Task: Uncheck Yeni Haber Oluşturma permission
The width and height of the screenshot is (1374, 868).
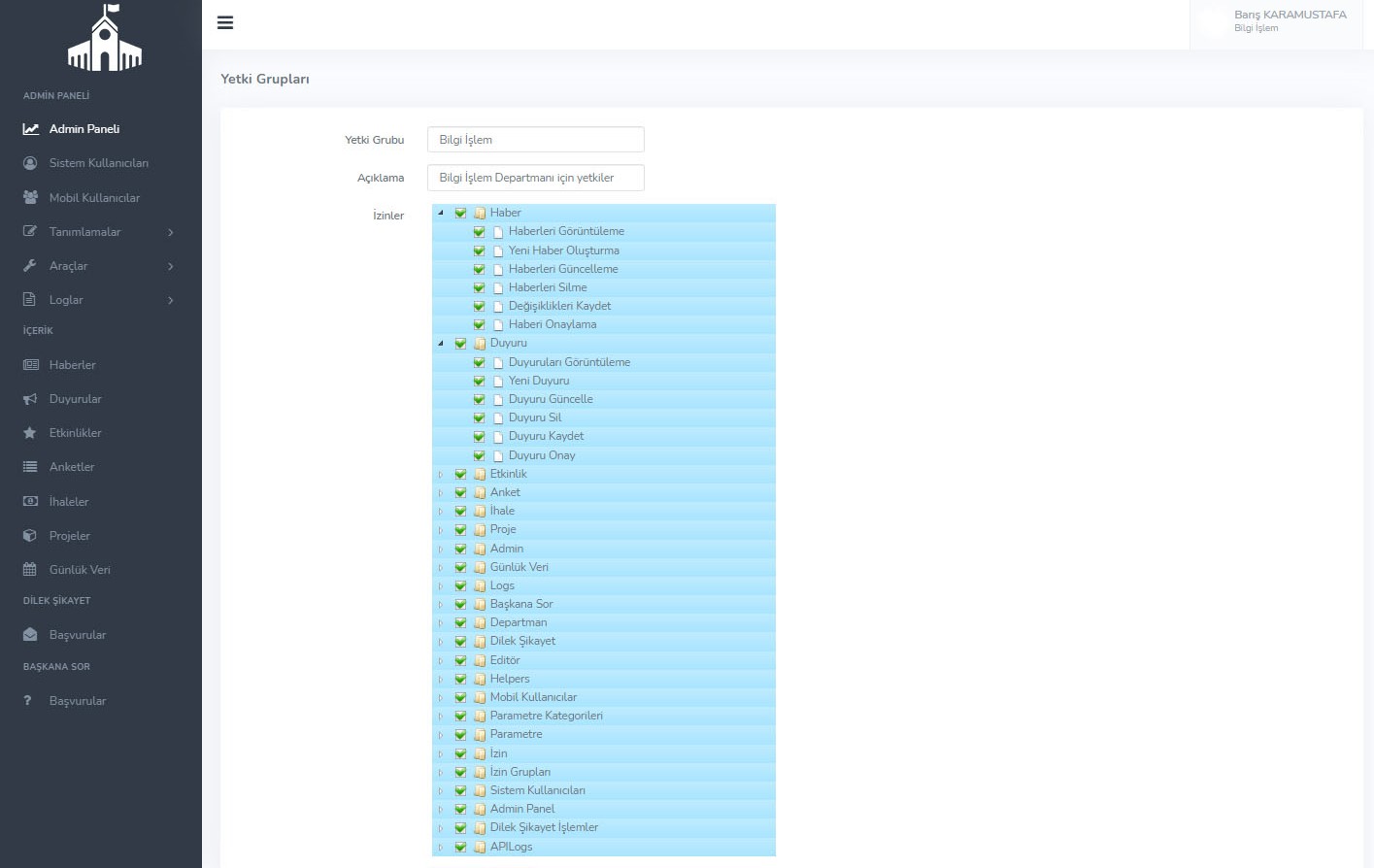Action: (x=479, y=250)
